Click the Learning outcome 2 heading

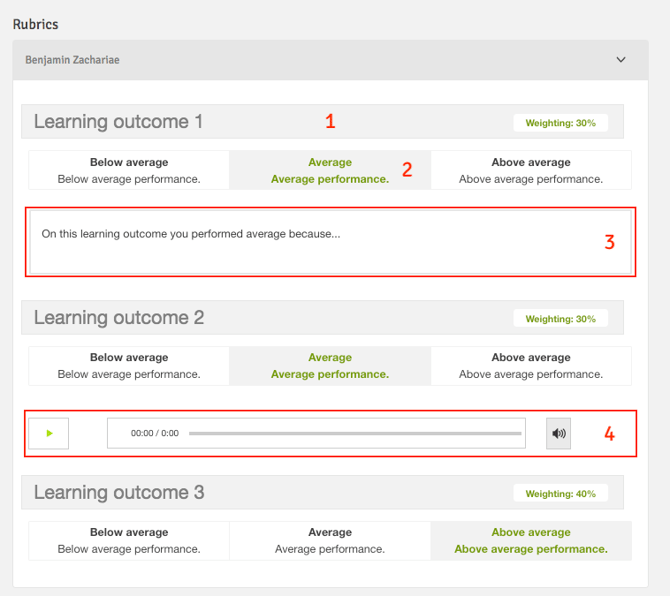[x=119, y=318]
